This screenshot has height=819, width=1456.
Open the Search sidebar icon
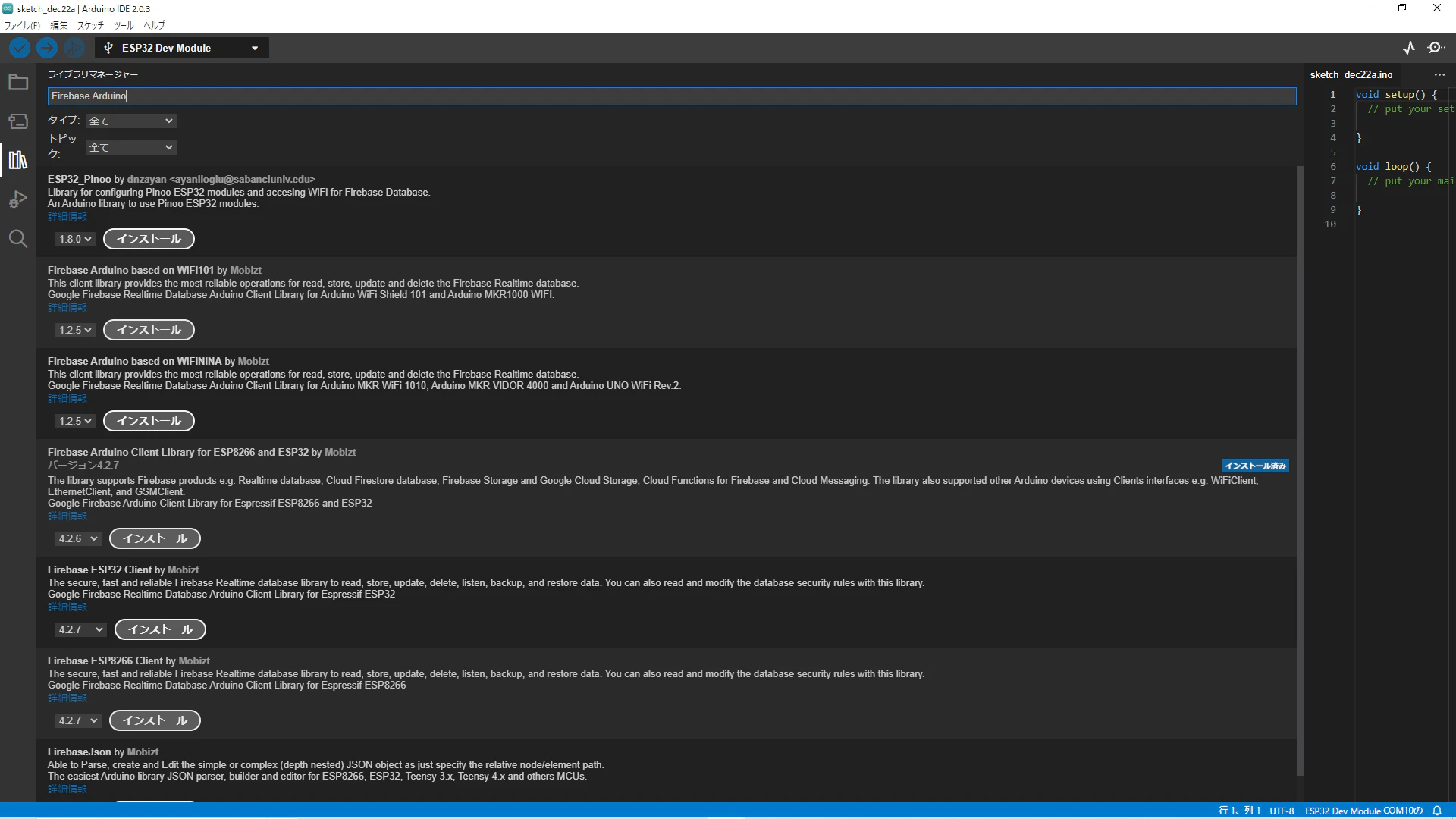pos(18,239)
